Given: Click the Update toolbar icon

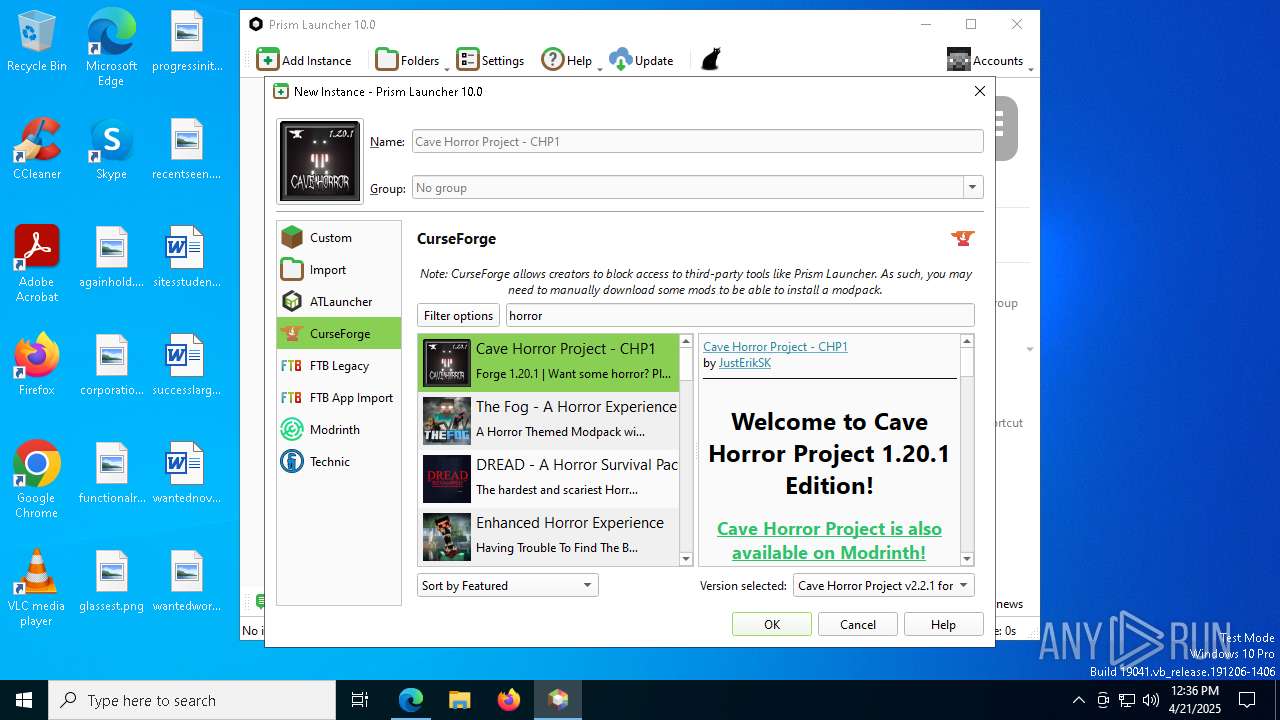Looking at the screenshot, I should tap(641, 60).
